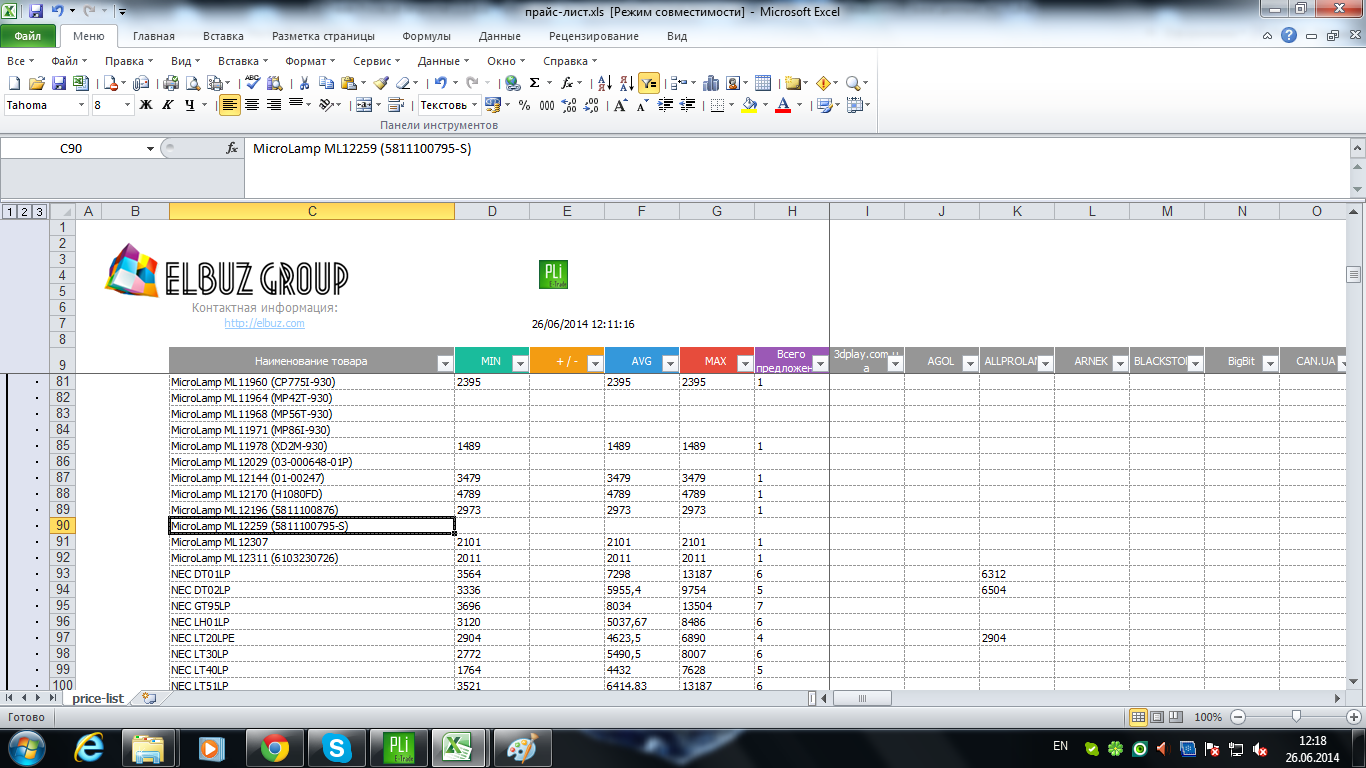Switch to the Данные ribbon tab
Screen dimensions: 1366x768
pyautogui.click(x=499, y=36)
